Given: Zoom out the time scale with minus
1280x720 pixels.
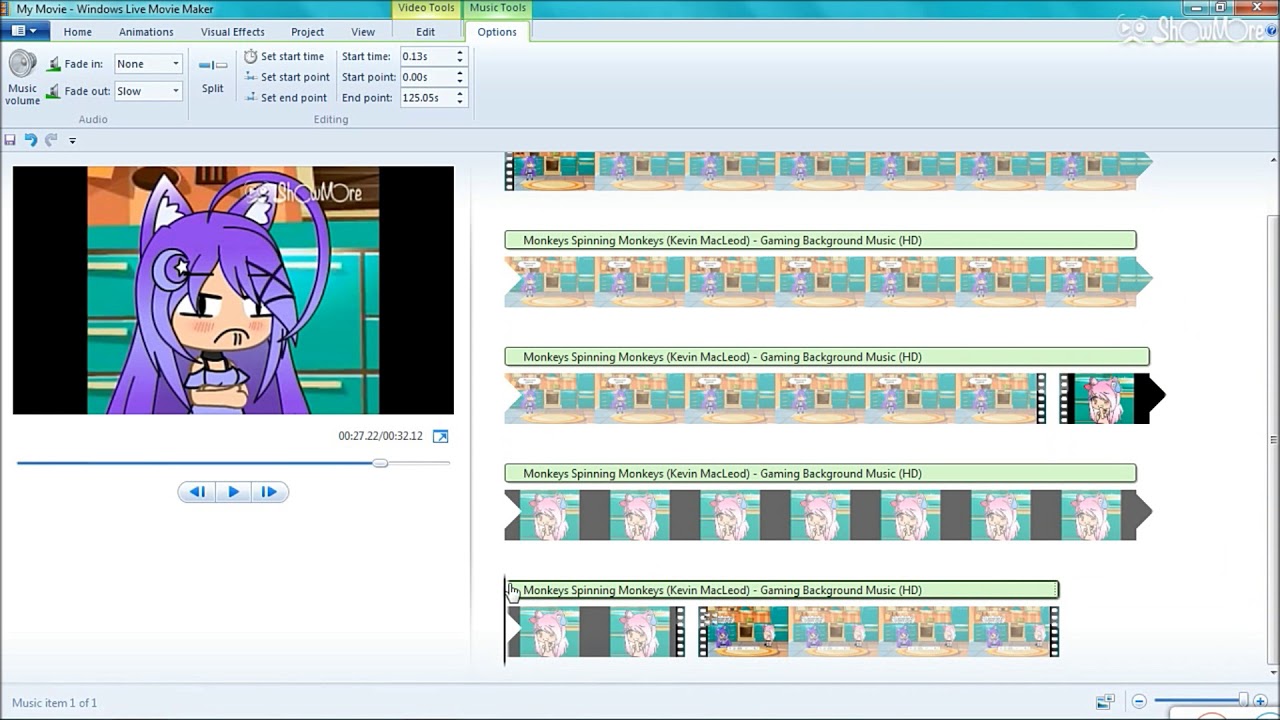Looking at the screenshot, I should (x=1139, y=702).
